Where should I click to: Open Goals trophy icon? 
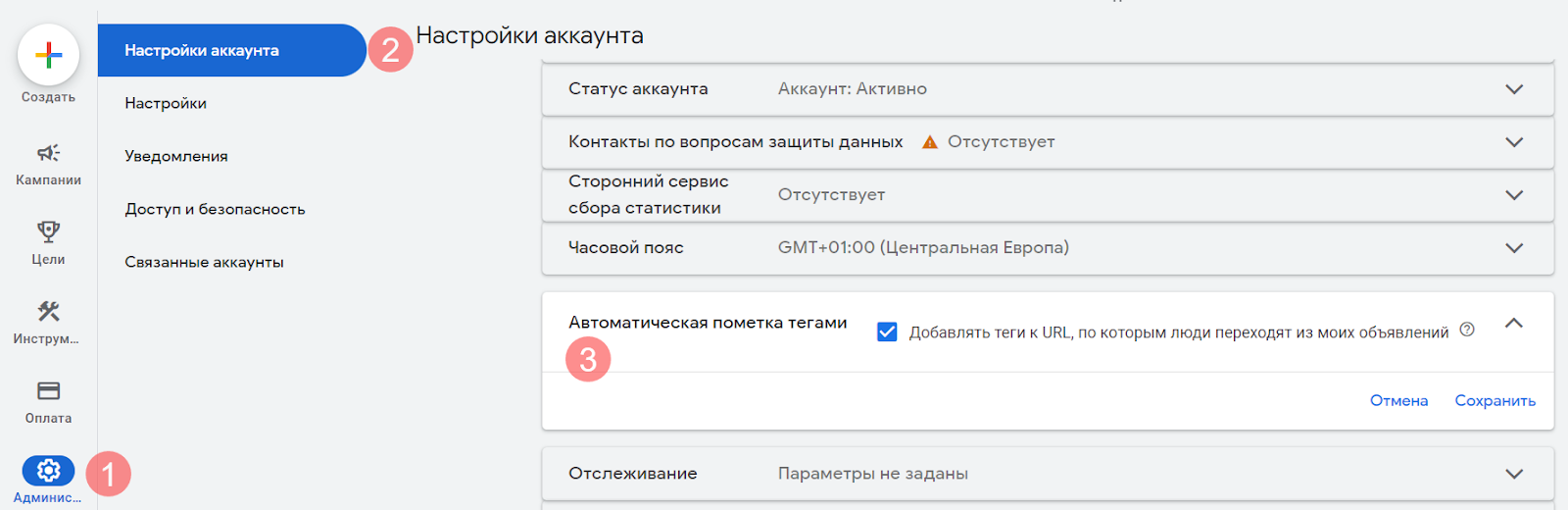pyautogui.click(x=48, y=232)
